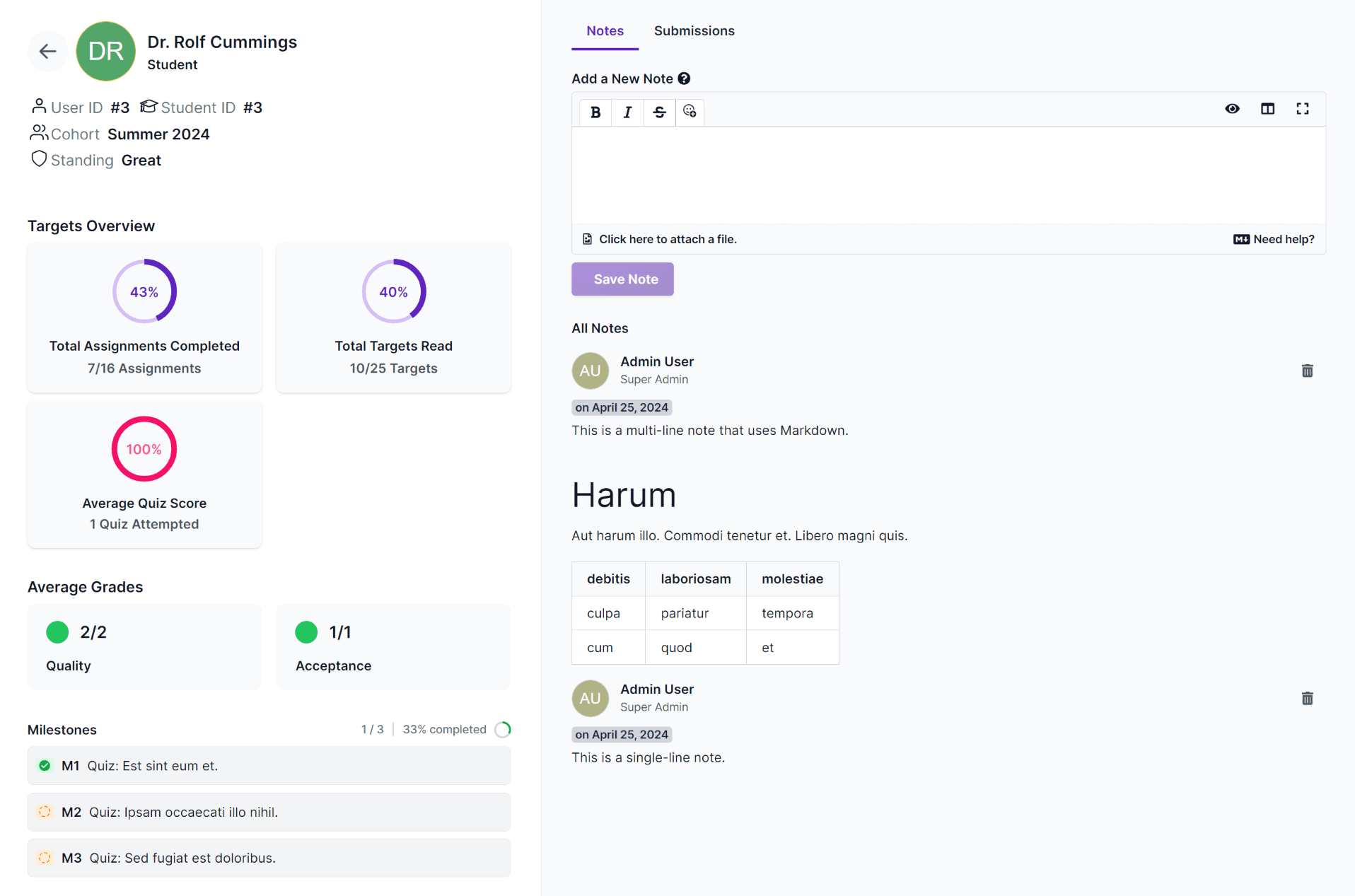The width and height of the screenshot is (1355, 896).
Task: Click the back arrow button
Action: 47,51
